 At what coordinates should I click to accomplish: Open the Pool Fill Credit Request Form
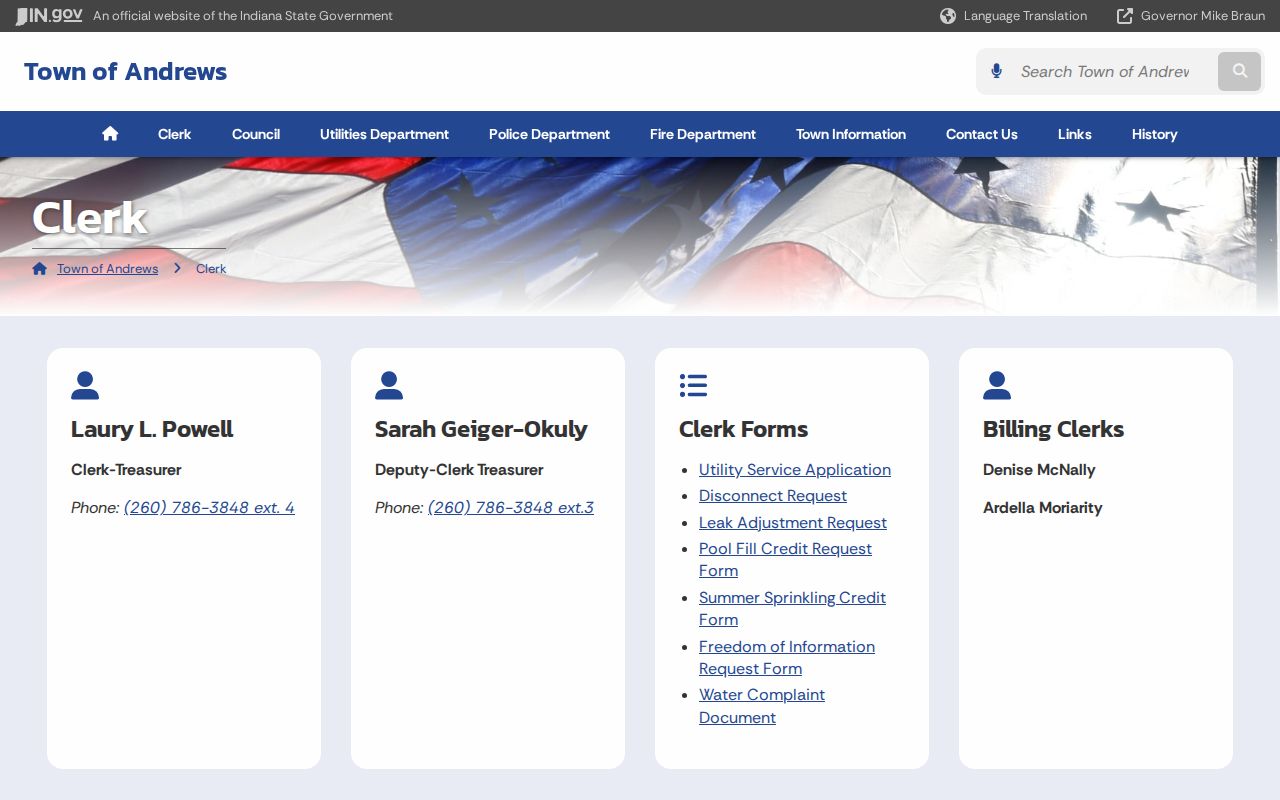[785, 560]
